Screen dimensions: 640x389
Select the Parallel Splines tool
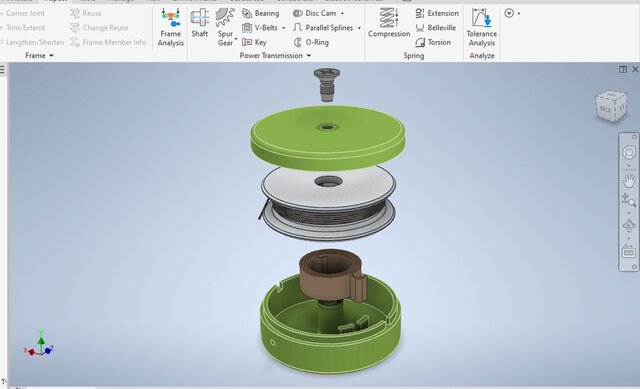(323, 28)
